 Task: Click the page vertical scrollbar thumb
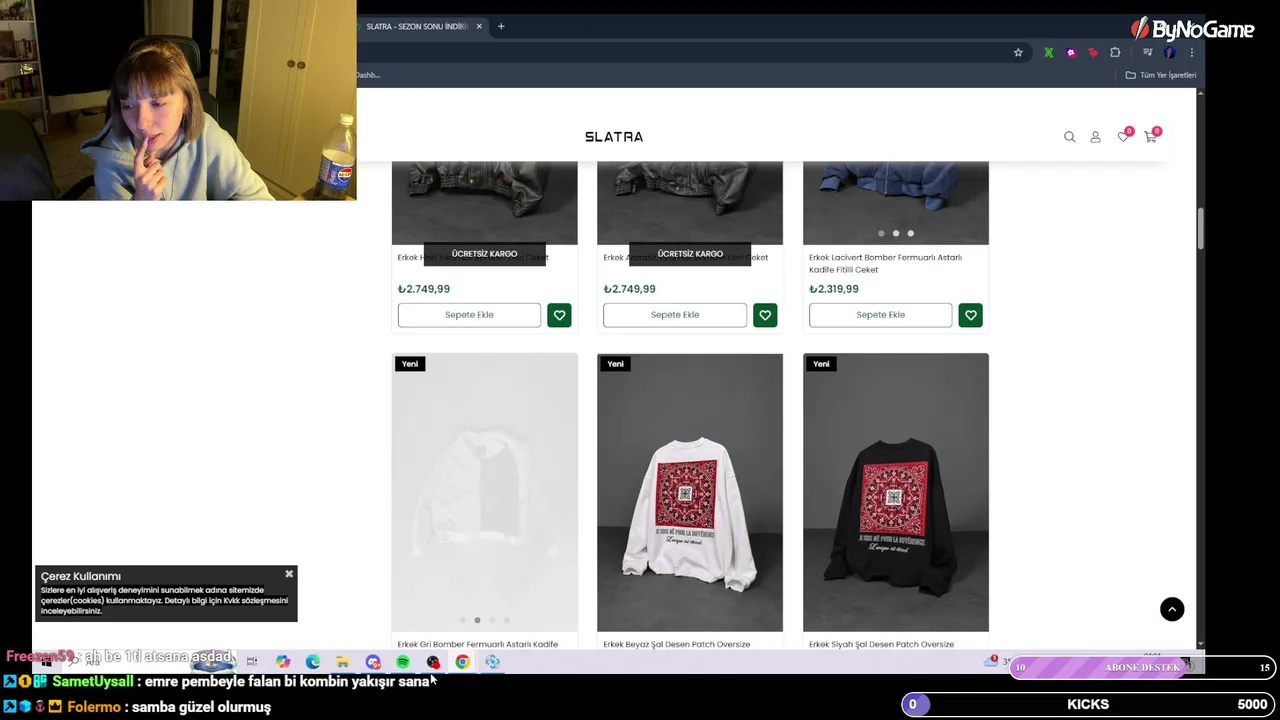pyautogui.click(x=1200, y=228)
